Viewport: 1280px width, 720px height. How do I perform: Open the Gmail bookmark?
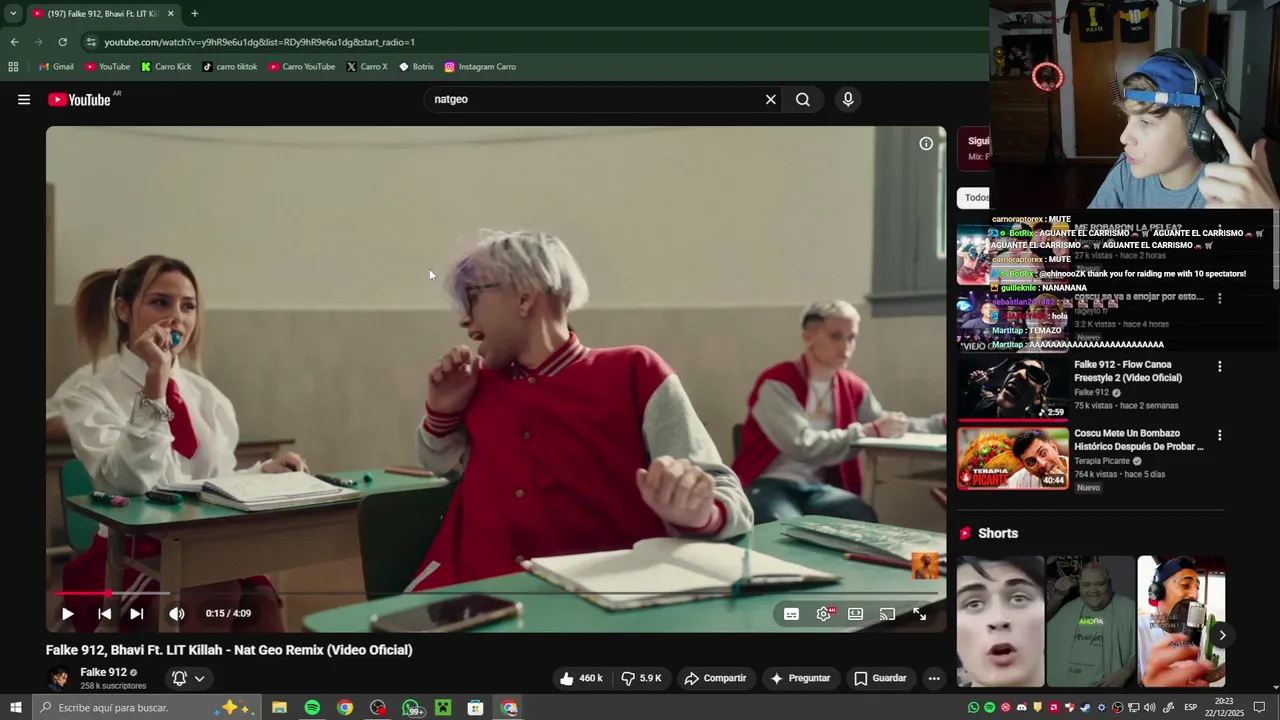click(56, 67)
